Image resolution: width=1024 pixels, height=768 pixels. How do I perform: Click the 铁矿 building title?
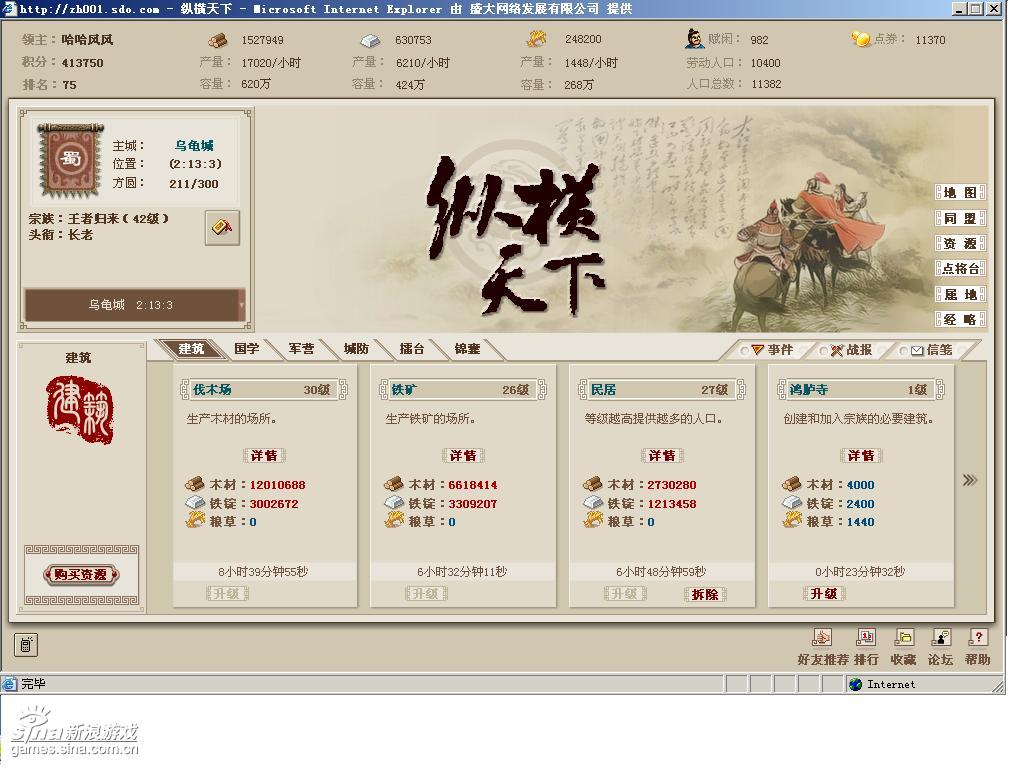click(404, 390)
